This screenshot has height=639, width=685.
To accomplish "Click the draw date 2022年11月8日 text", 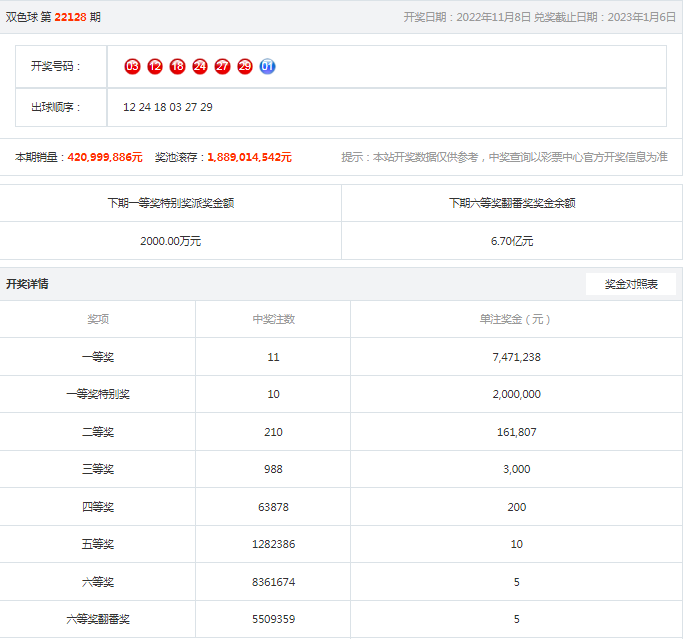I will coord(493,17).
